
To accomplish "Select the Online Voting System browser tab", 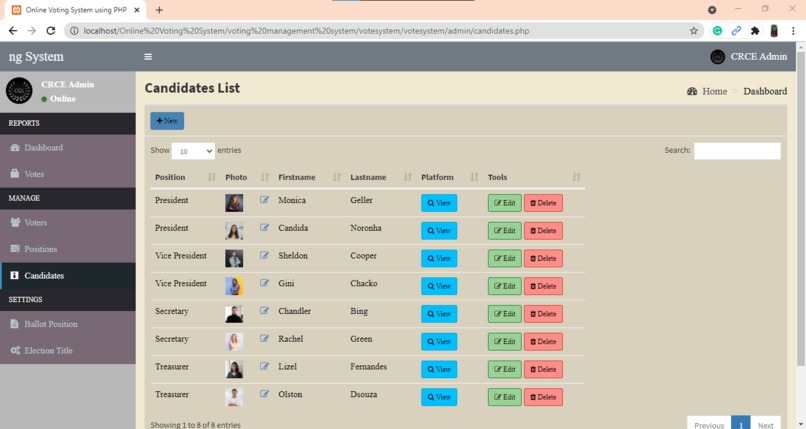I will click(x=76, y=10).
